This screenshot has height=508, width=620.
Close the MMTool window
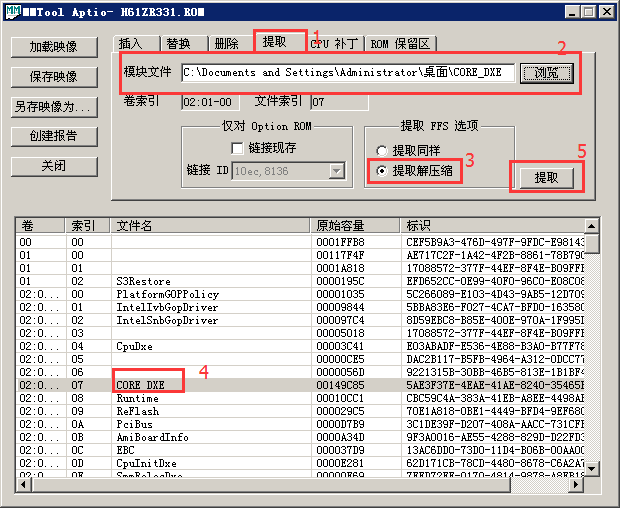[x=607, y=12]
